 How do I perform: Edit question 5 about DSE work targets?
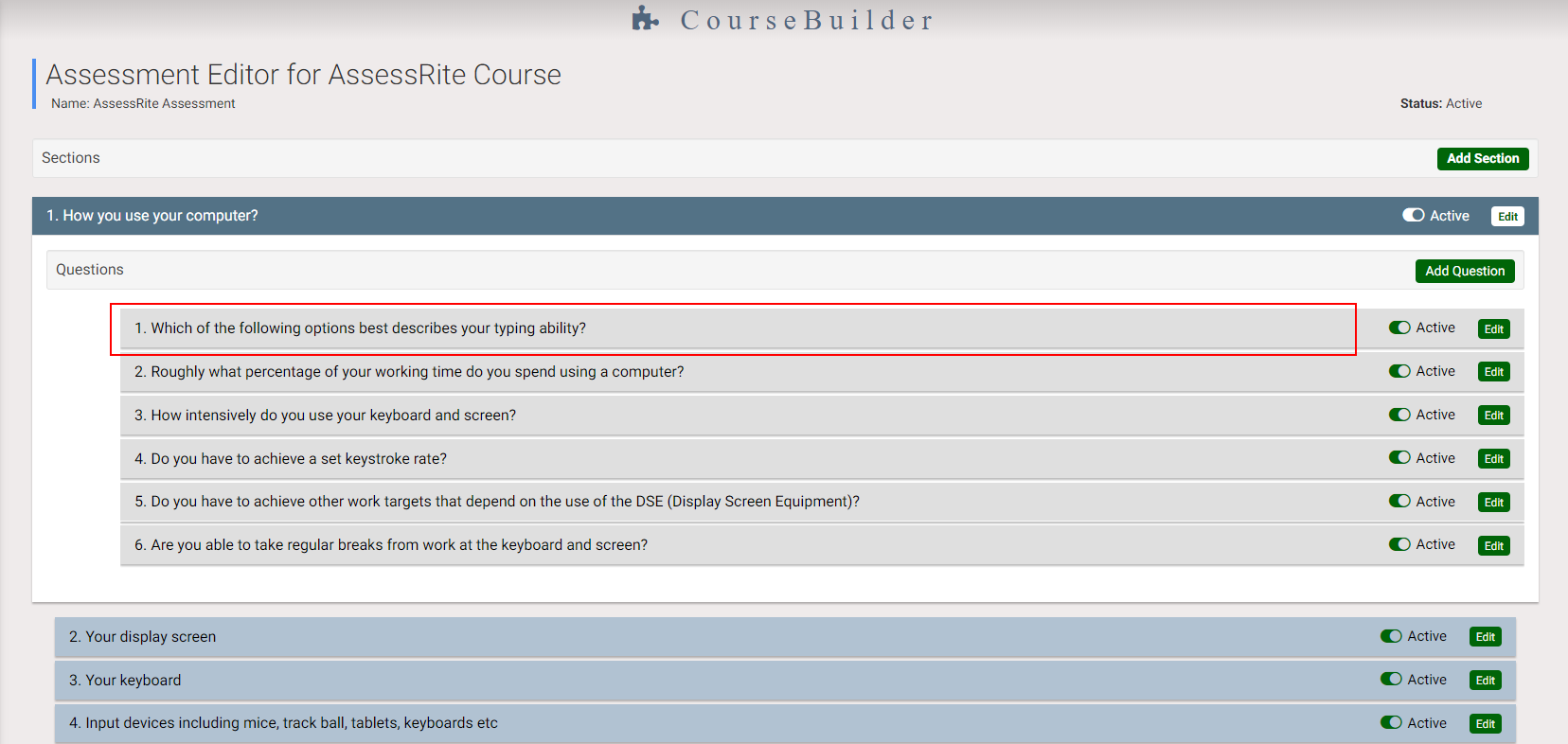(x=1493, y=503)
